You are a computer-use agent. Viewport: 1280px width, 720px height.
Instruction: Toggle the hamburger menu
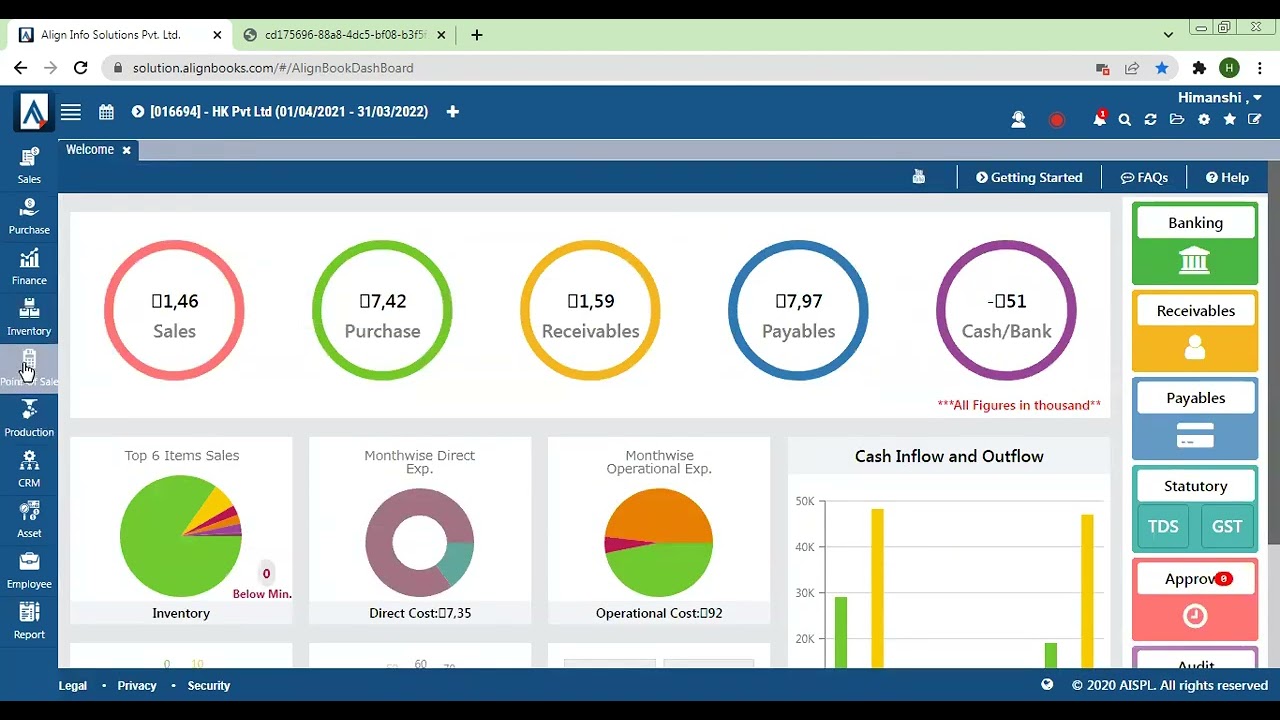(x=70, y=112)
